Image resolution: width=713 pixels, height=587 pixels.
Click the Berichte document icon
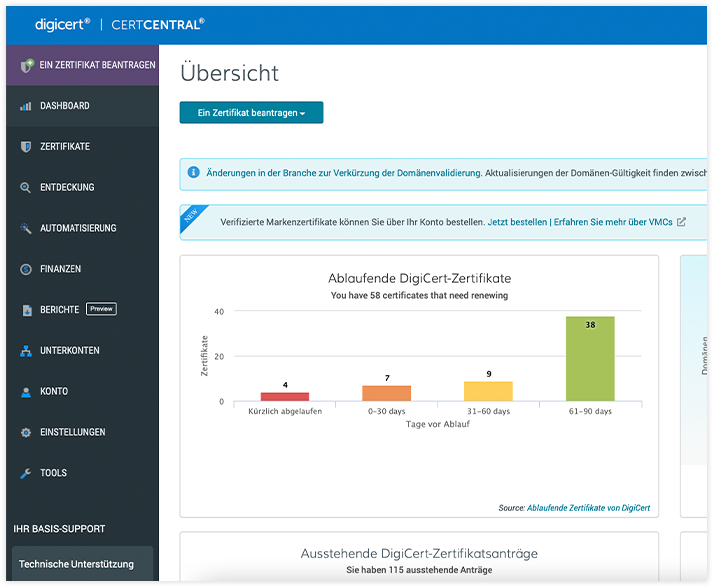coord(26,311)
